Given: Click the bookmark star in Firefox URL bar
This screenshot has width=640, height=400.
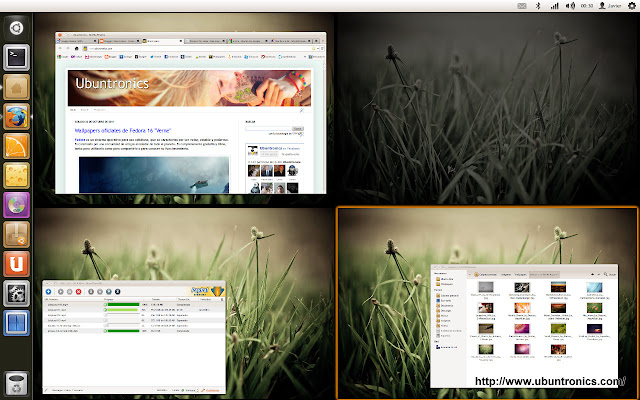Looking at the screenshot, I should coord(313,49).
